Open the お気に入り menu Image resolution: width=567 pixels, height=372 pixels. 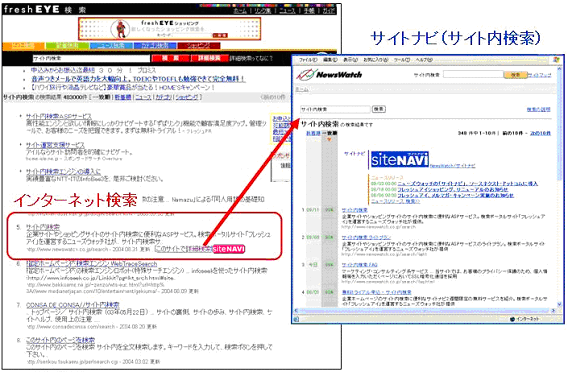[376, 60]
